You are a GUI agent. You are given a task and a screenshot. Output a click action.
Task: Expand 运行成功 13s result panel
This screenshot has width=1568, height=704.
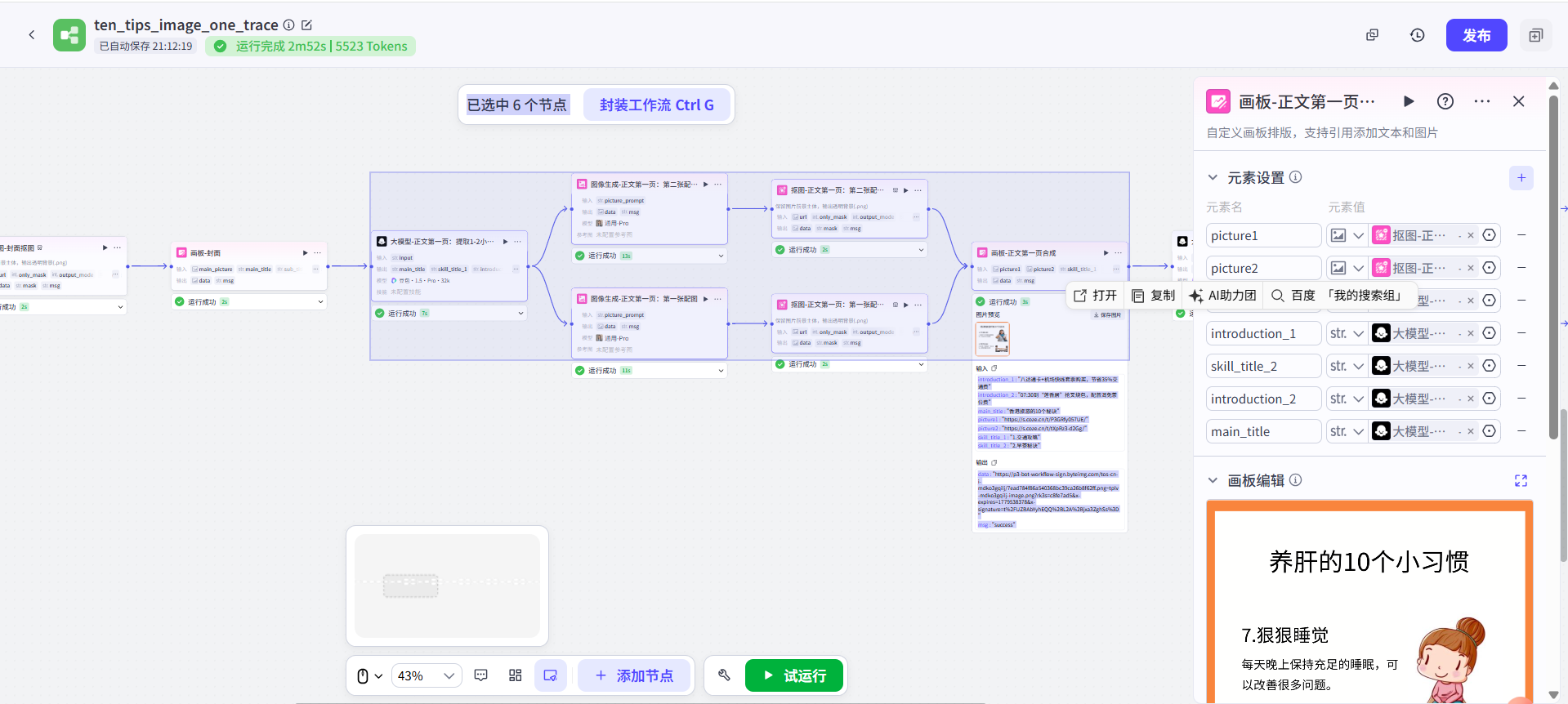[x=721, y=256]
